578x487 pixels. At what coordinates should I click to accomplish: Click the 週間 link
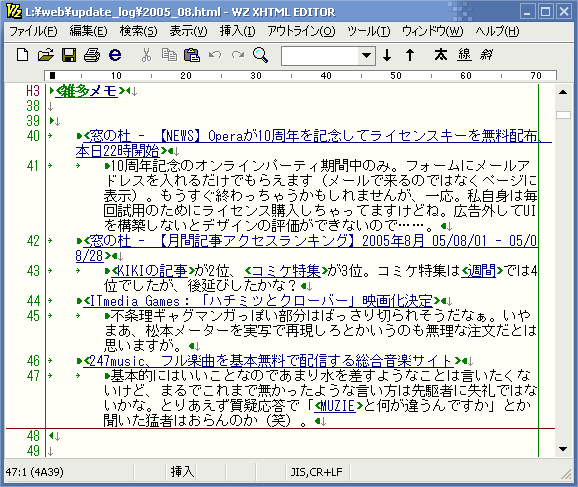coord(478,271)
